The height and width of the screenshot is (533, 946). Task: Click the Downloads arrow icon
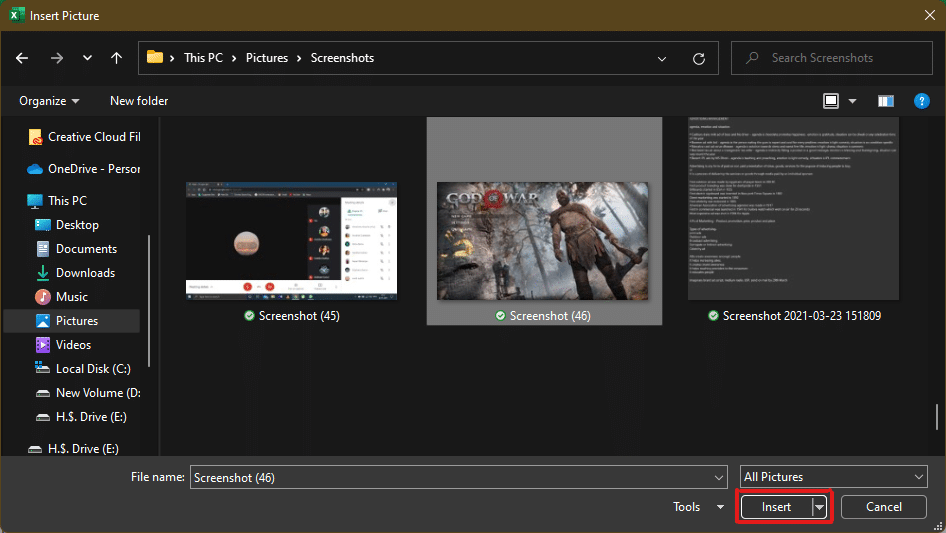(43, 273)
